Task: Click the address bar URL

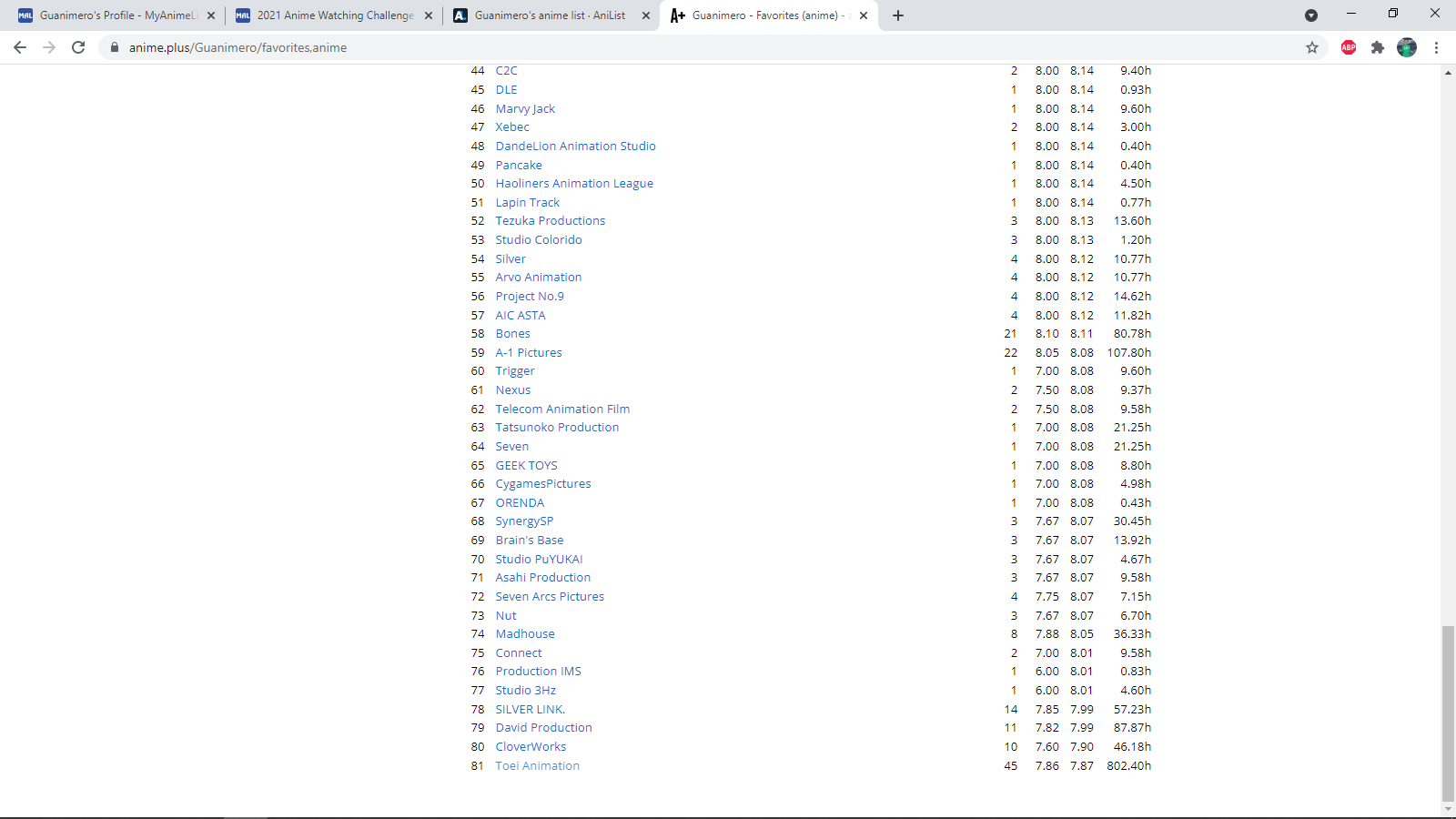Action: point(238,47)
